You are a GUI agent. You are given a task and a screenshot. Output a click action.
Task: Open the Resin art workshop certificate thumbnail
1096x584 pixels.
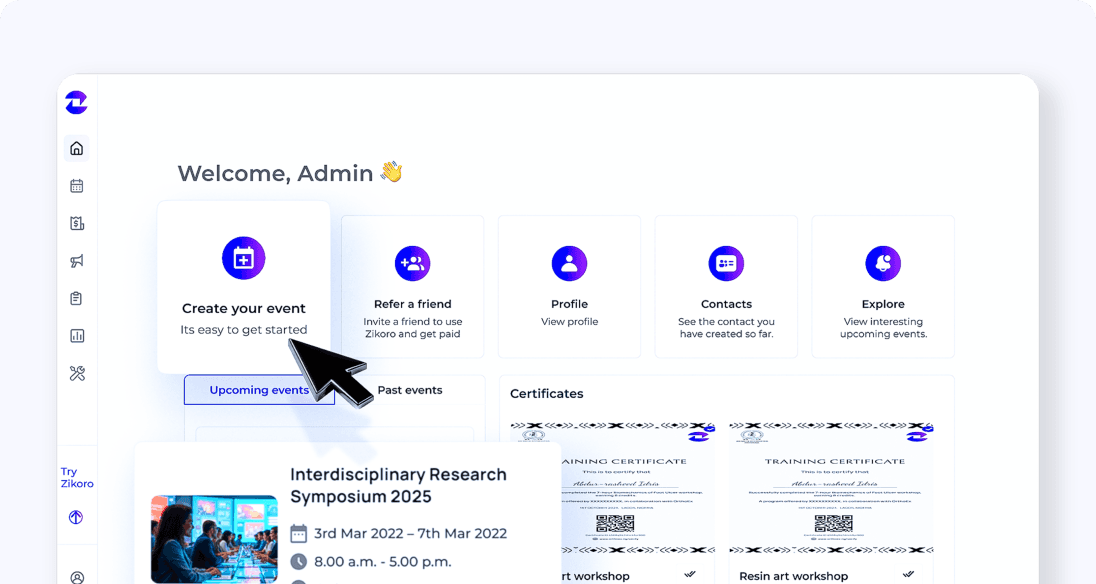831,488
